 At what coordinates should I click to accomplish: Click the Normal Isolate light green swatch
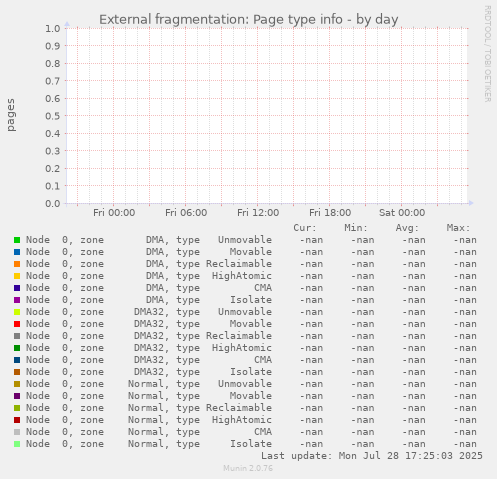(17, 444)
